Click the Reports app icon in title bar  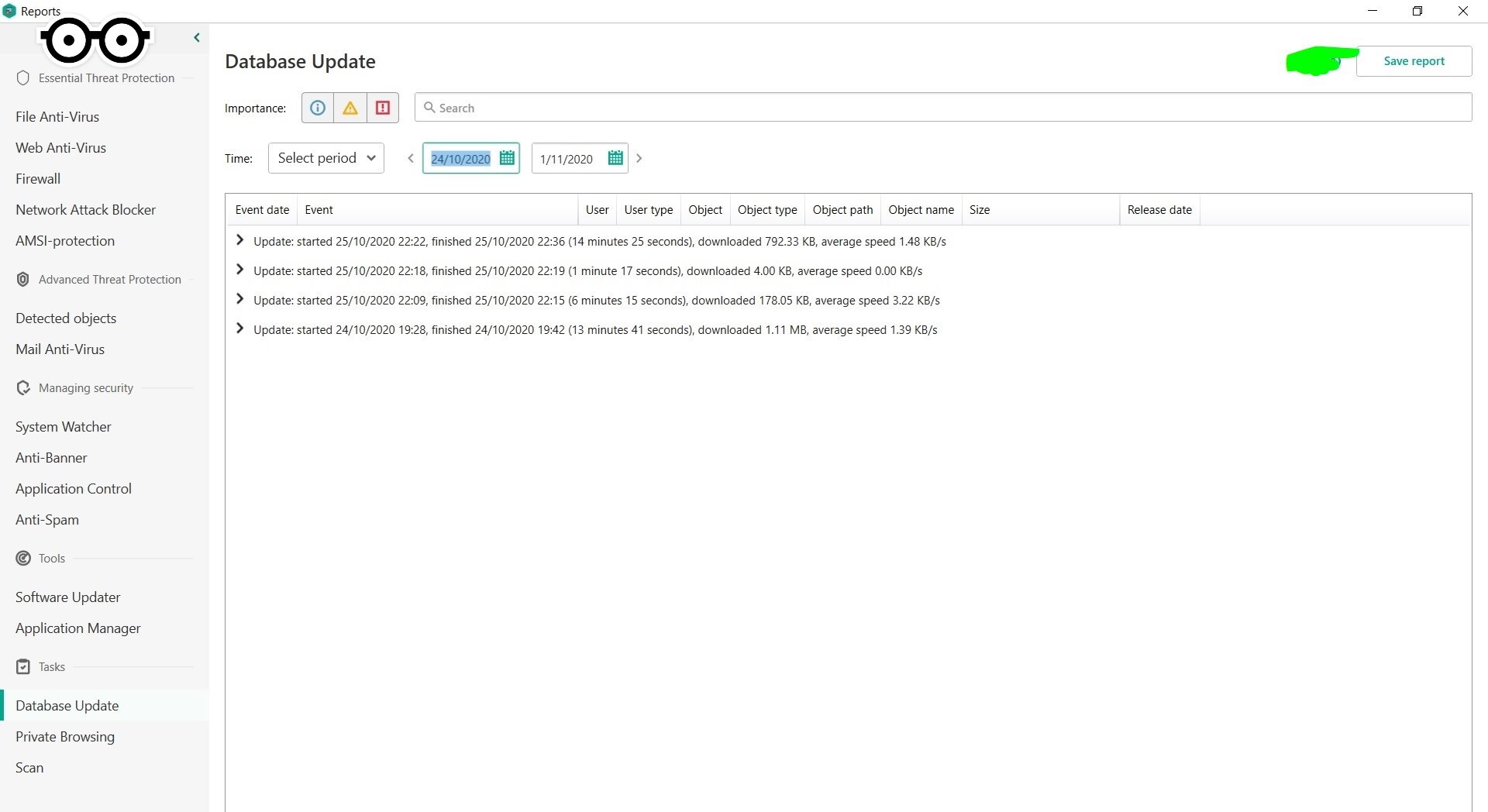pyautogui.click(x=9, y=11)
